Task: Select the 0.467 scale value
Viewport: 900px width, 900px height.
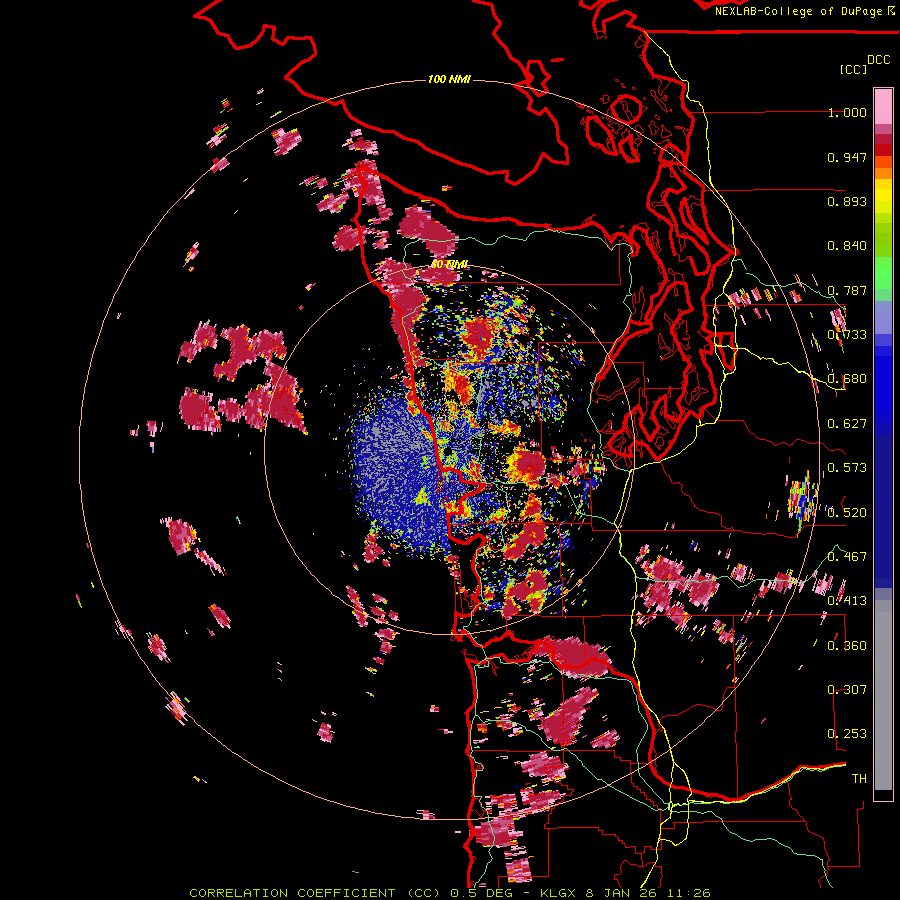Action: tap(847, 556)
